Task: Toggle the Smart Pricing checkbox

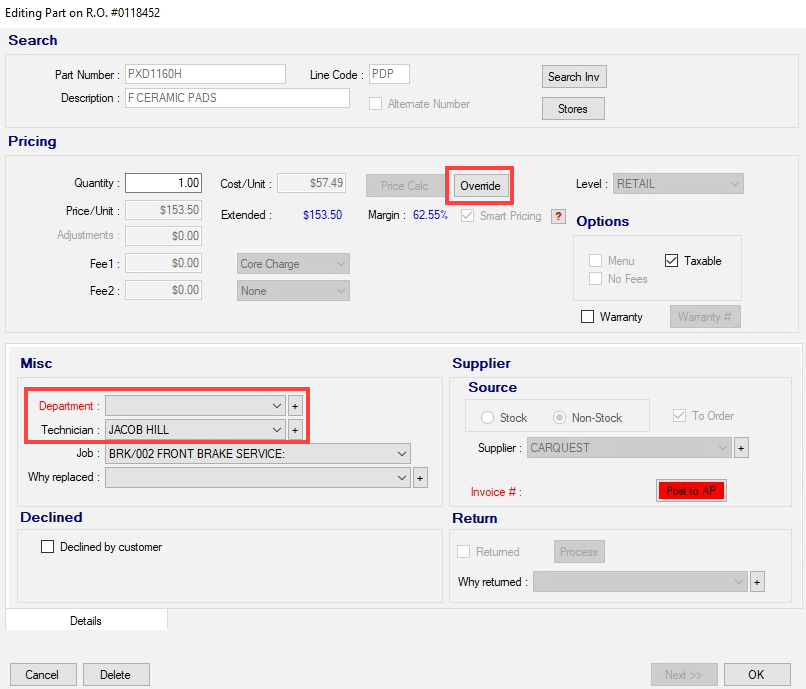Action: tap(467, 215)
